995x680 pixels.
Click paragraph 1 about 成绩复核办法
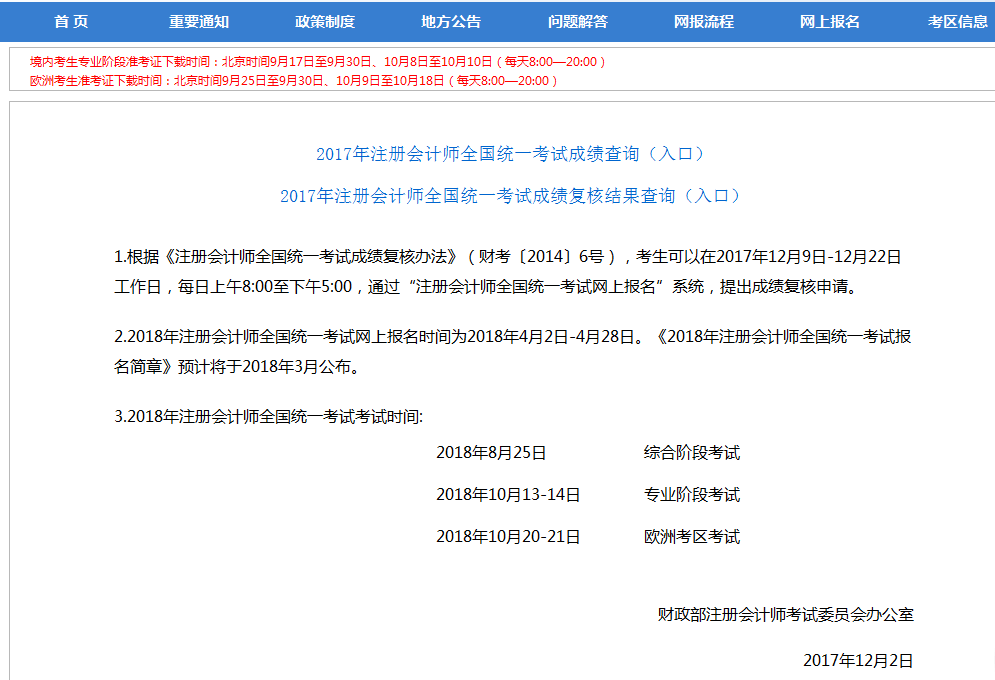508,272
